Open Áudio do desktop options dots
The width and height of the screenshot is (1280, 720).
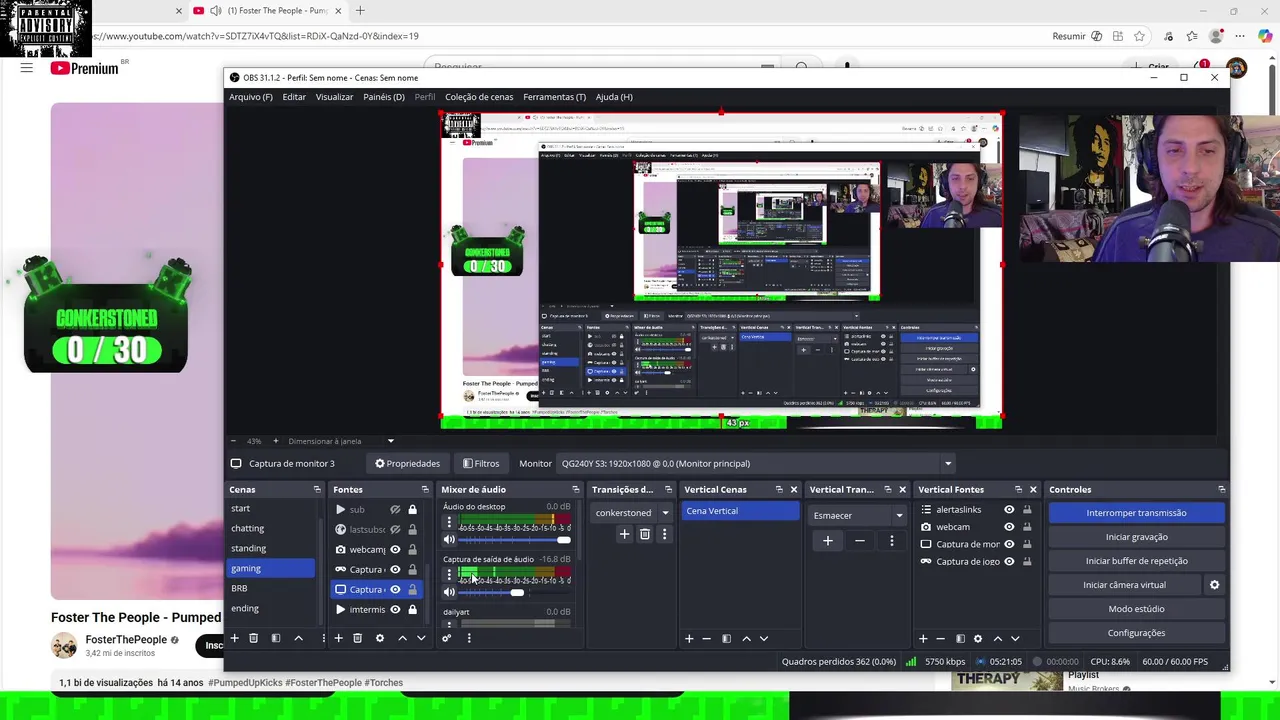[x=449, y=522]
